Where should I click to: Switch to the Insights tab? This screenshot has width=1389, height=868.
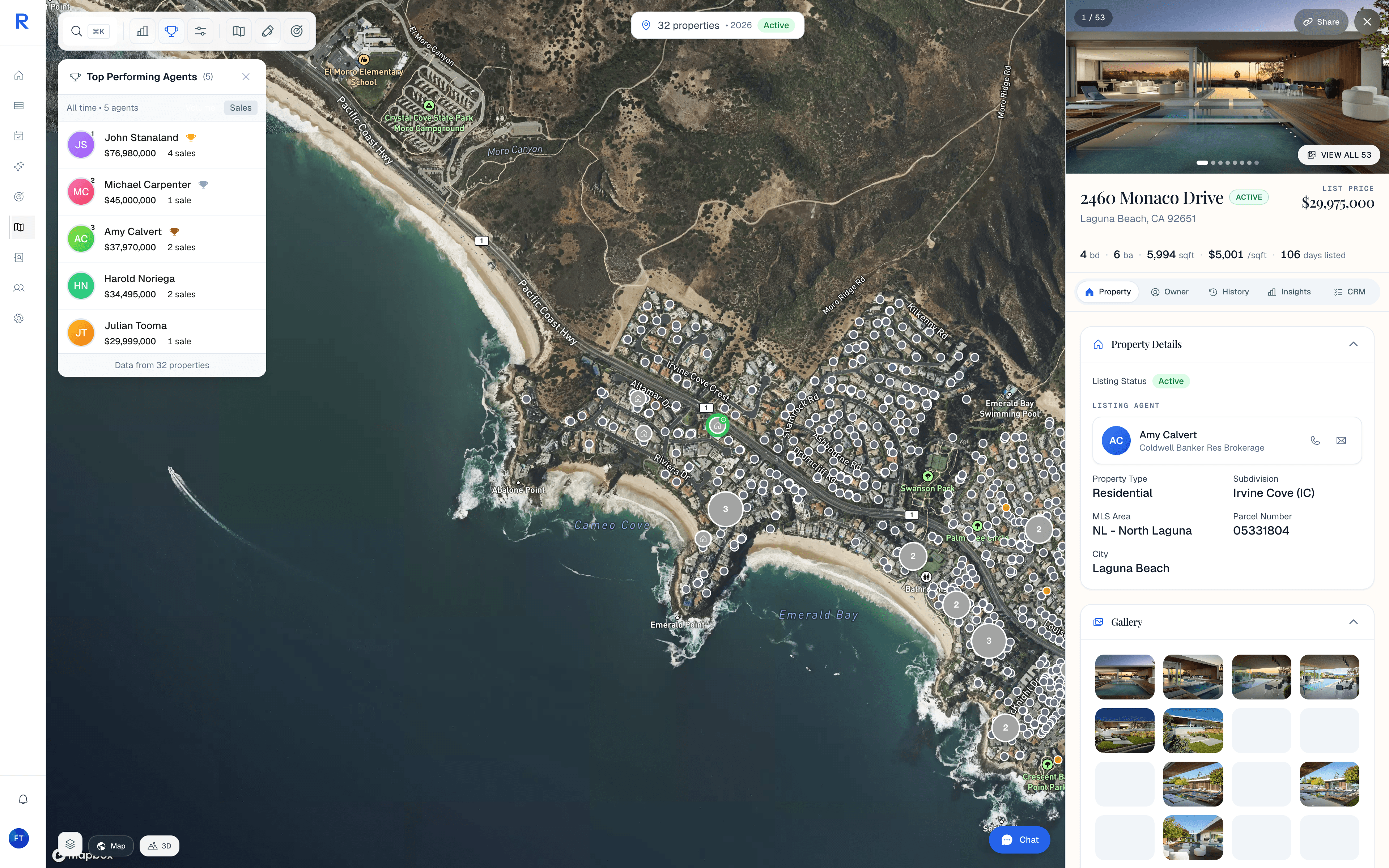click(x=1289, y=292)
